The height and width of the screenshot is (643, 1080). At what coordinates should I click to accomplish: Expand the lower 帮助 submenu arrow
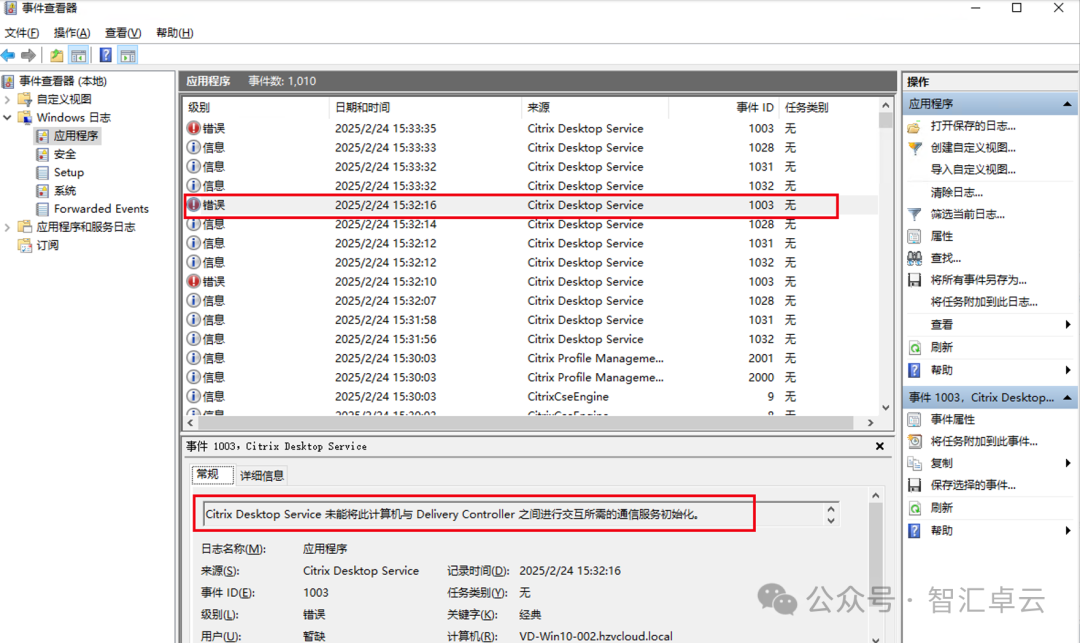1068,530
